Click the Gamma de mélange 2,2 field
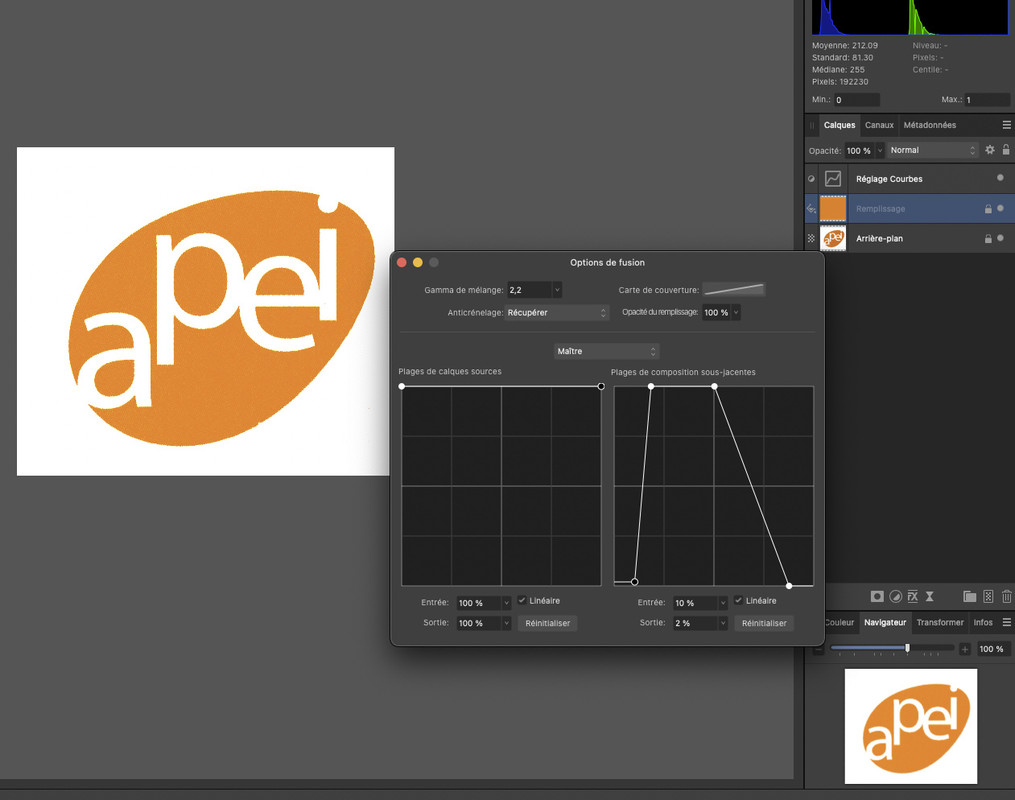 [530, 290]
